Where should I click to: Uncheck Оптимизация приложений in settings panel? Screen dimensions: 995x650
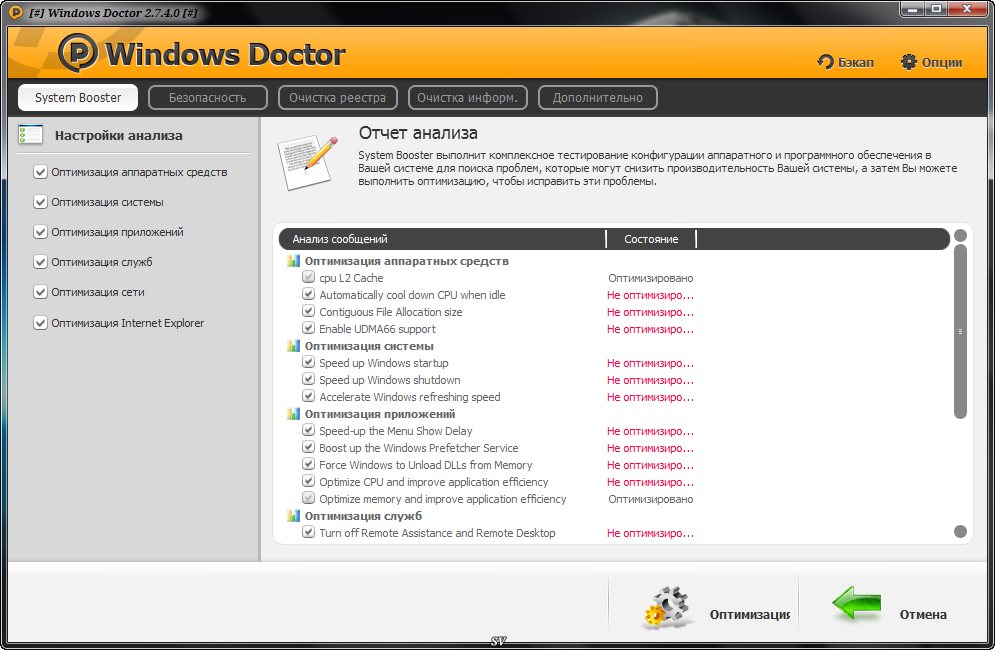click(40, 232)
